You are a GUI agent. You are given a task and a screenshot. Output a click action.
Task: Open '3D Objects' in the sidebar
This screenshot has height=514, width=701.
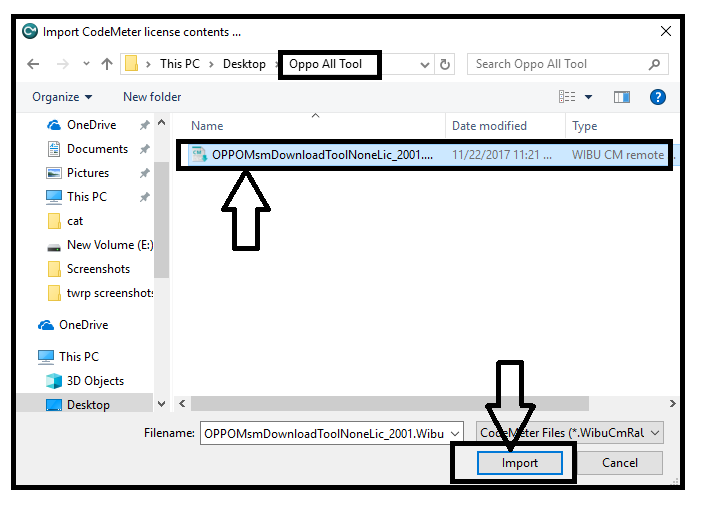click(x=95, y=381)
